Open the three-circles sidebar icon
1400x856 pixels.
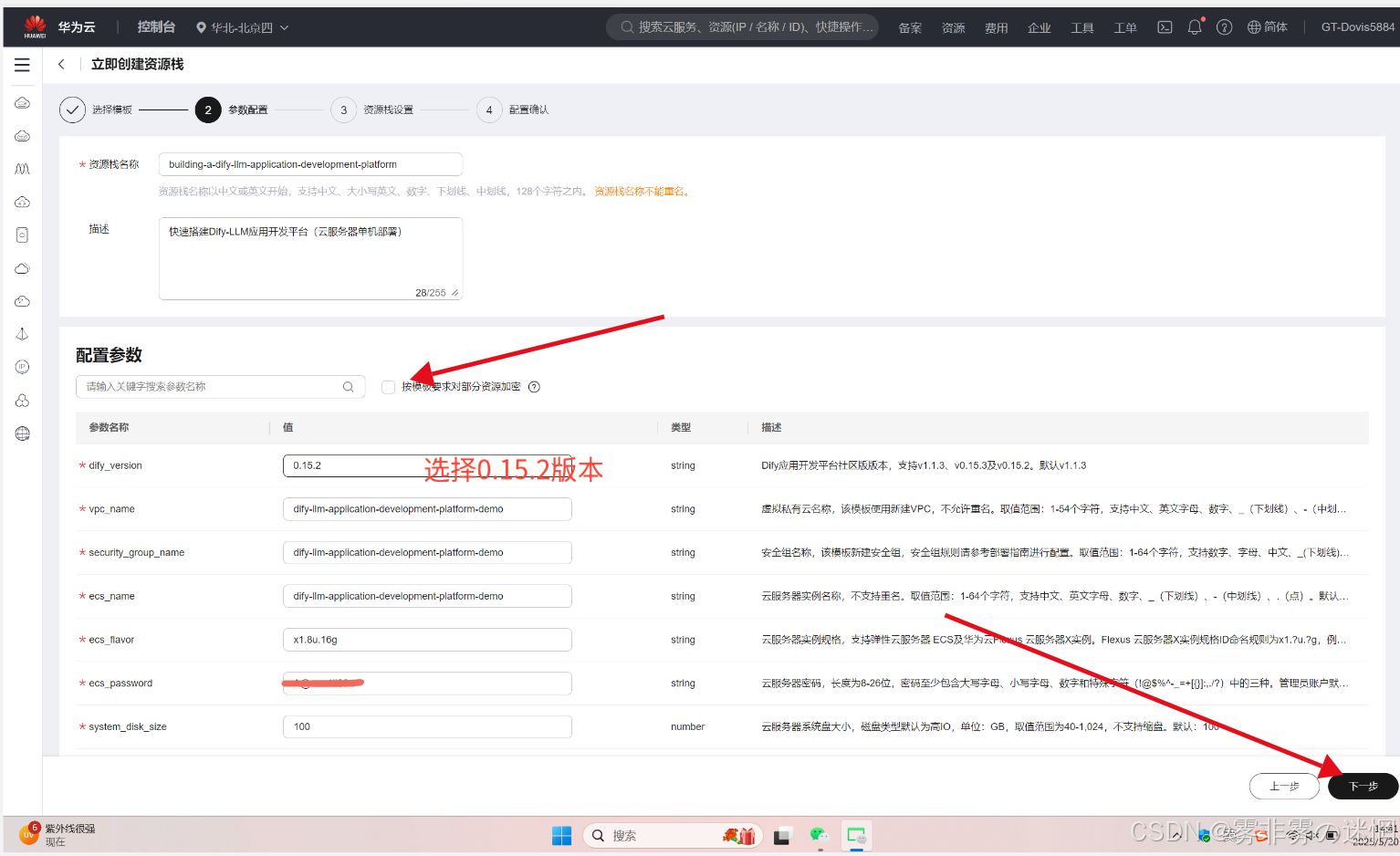pyautogui.click(x=23, y=401)
